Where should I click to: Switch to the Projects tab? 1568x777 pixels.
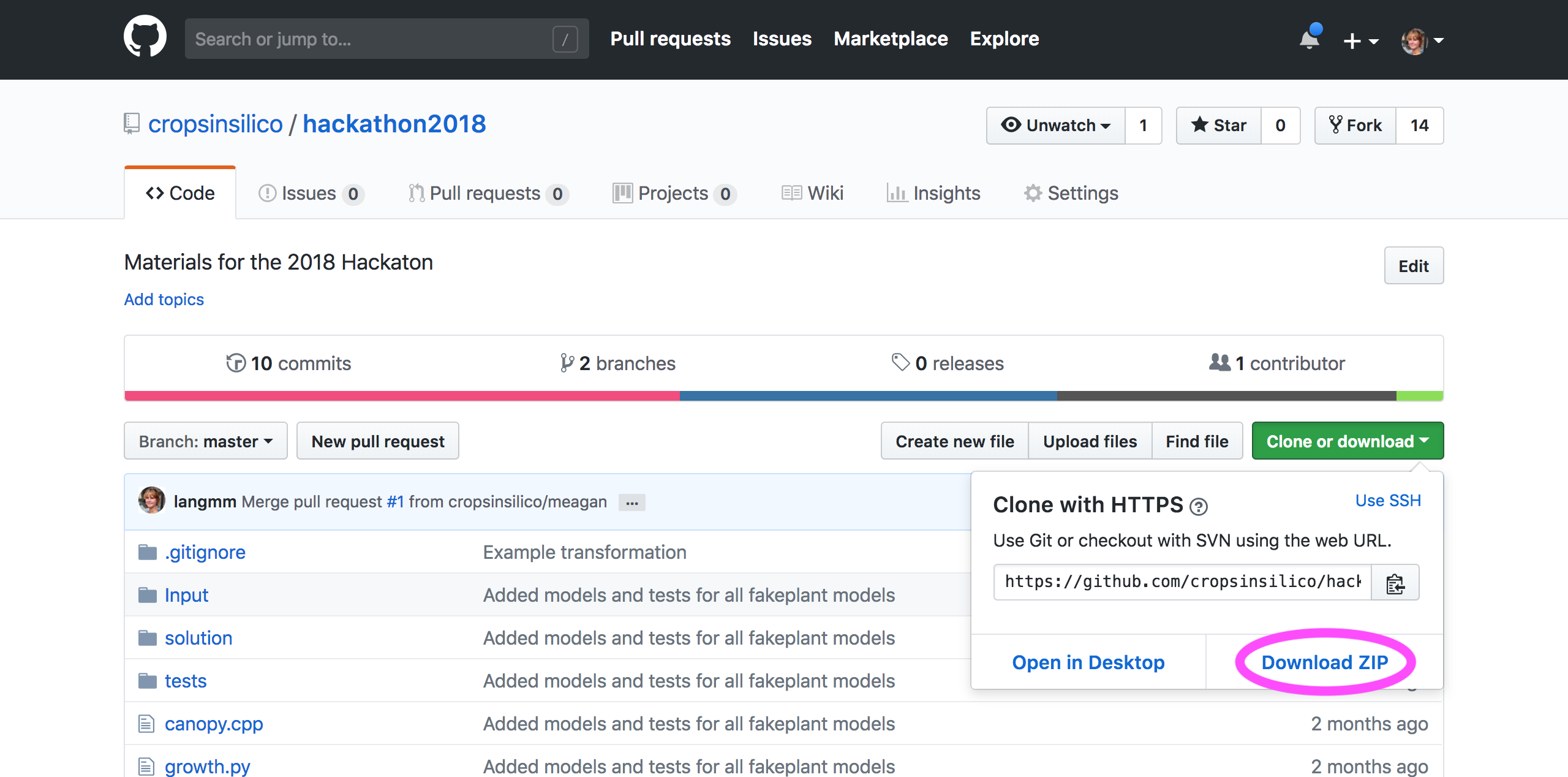(x=674, y=194)
